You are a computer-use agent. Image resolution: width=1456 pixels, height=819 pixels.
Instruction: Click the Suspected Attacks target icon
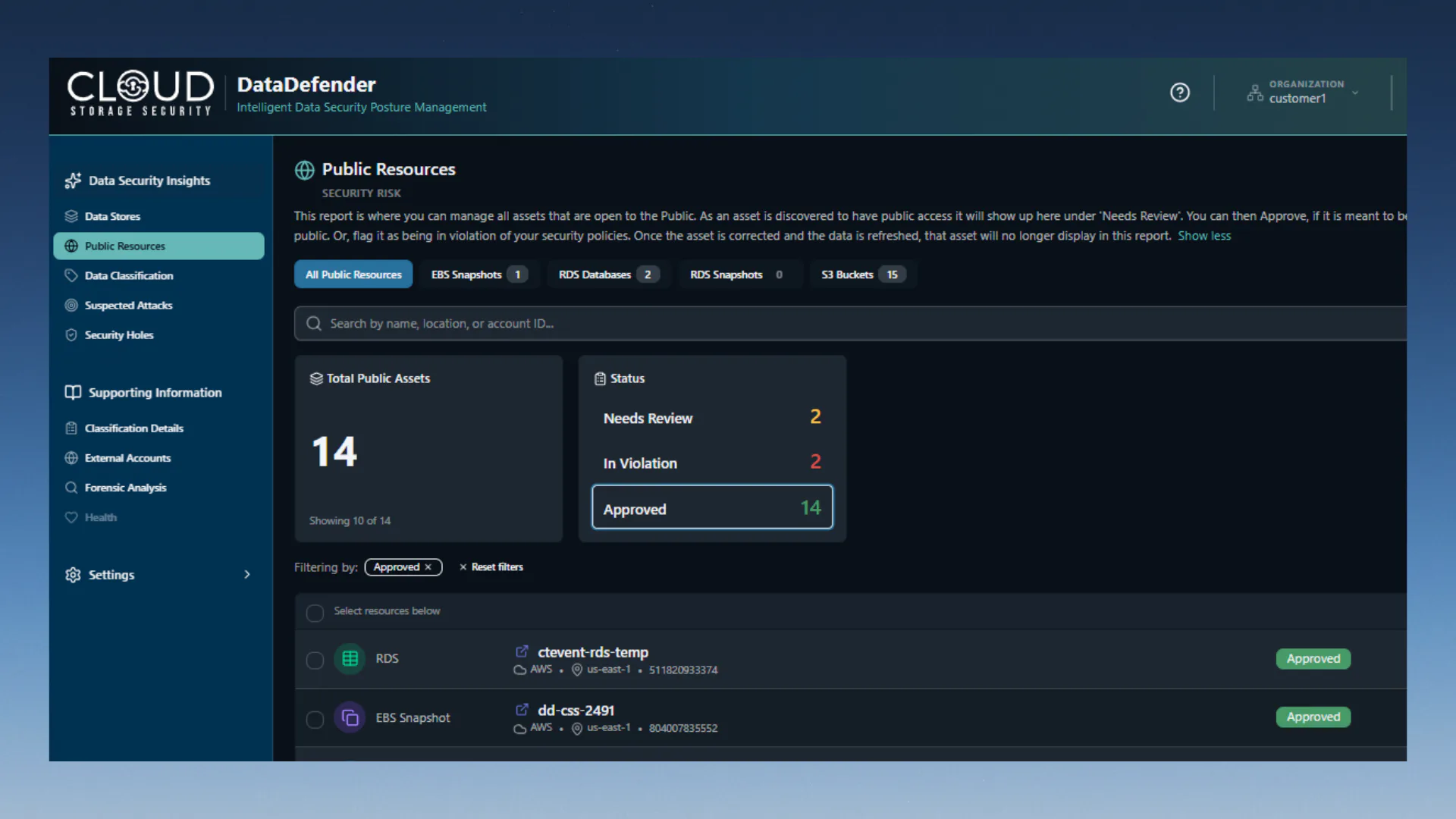[71, 305]
